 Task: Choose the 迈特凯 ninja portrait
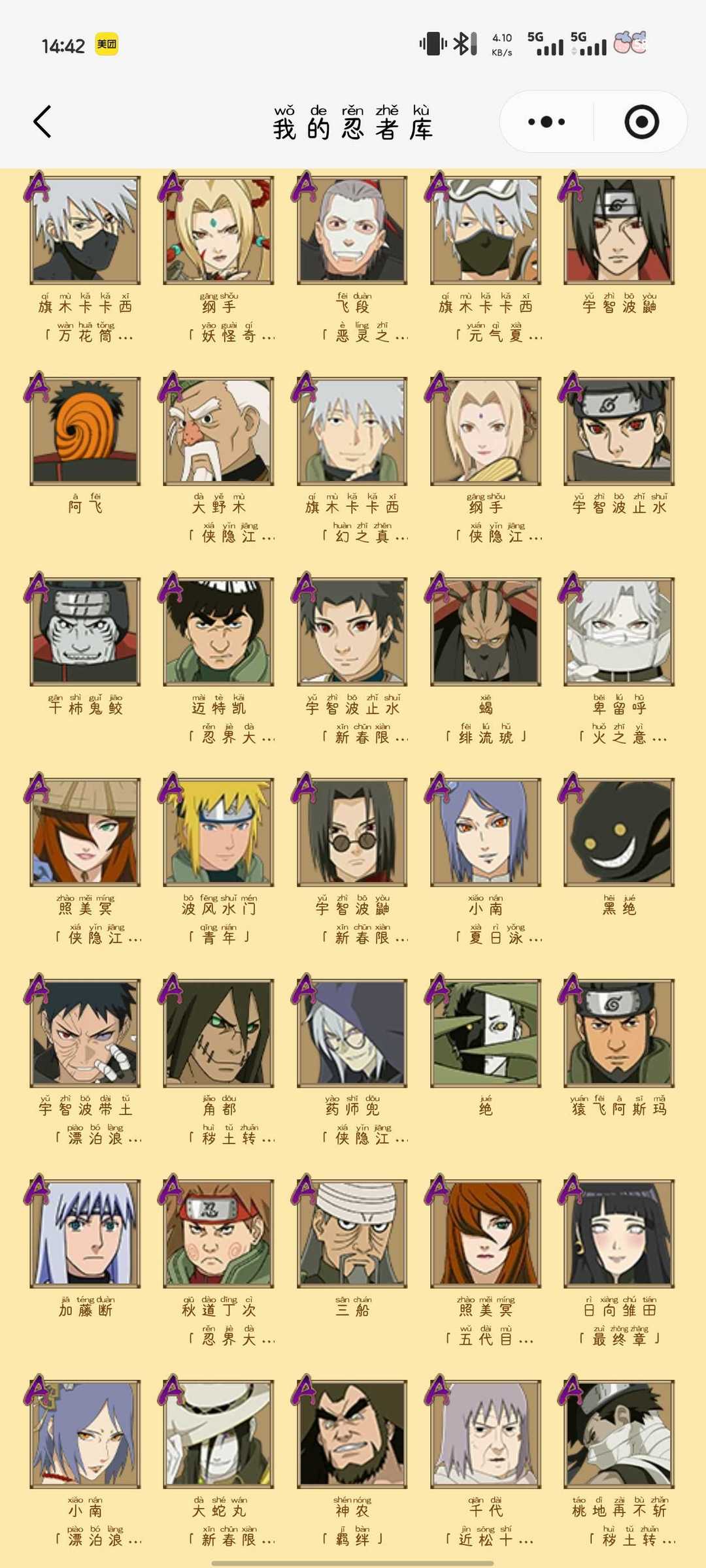(219, 632)
